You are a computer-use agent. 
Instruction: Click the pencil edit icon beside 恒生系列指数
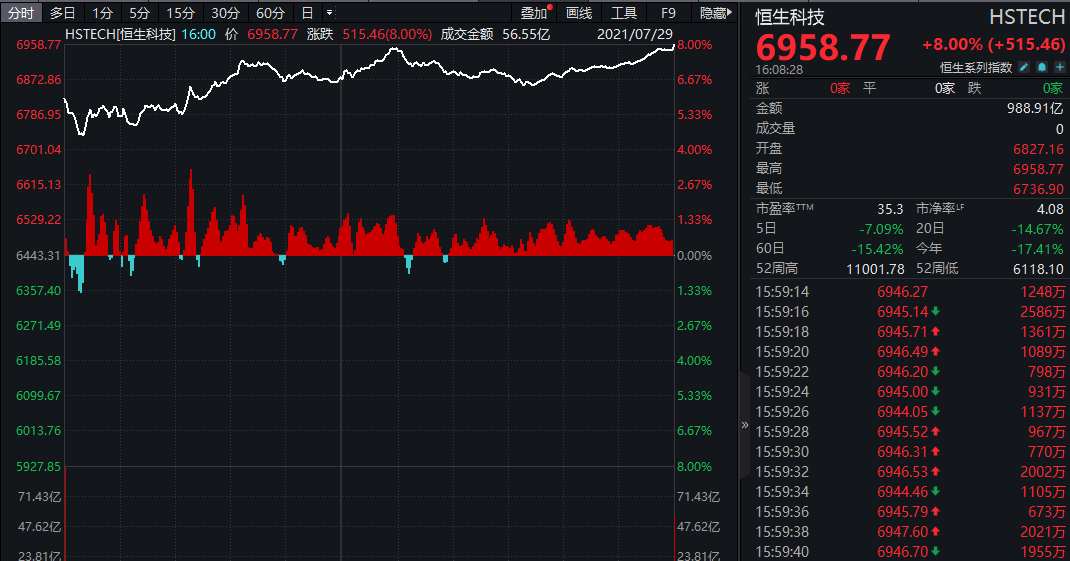click(x=1024, y=67)
